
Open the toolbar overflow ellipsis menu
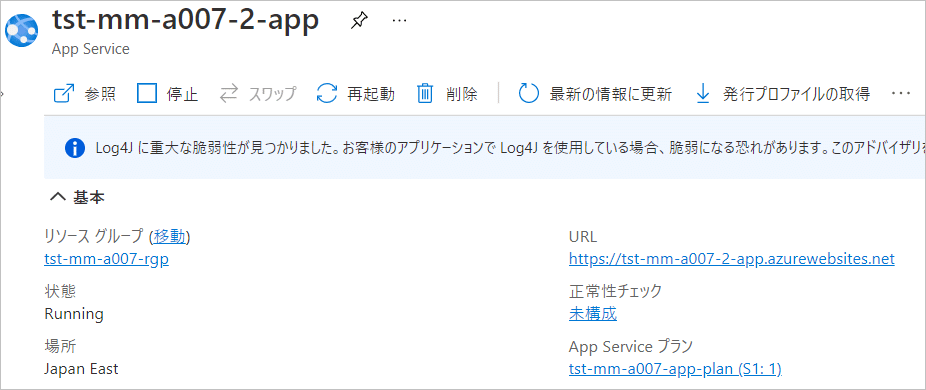pos(901,93)
